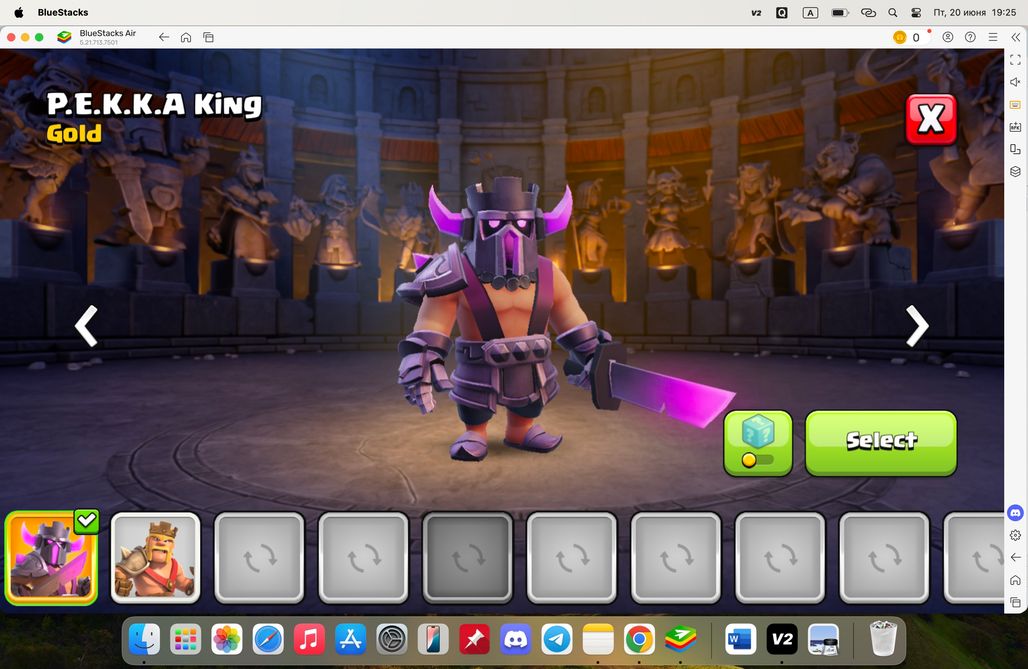Open the multi-instance layers icon
This screenshot has width=1028, height=669.
(1016, 171)
